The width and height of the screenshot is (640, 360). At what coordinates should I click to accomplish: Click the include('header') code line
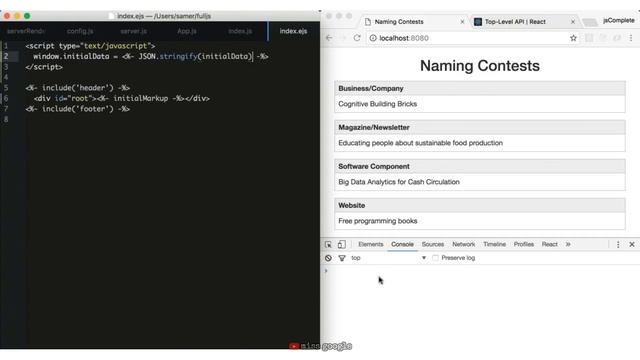click(x=78, y=88)
